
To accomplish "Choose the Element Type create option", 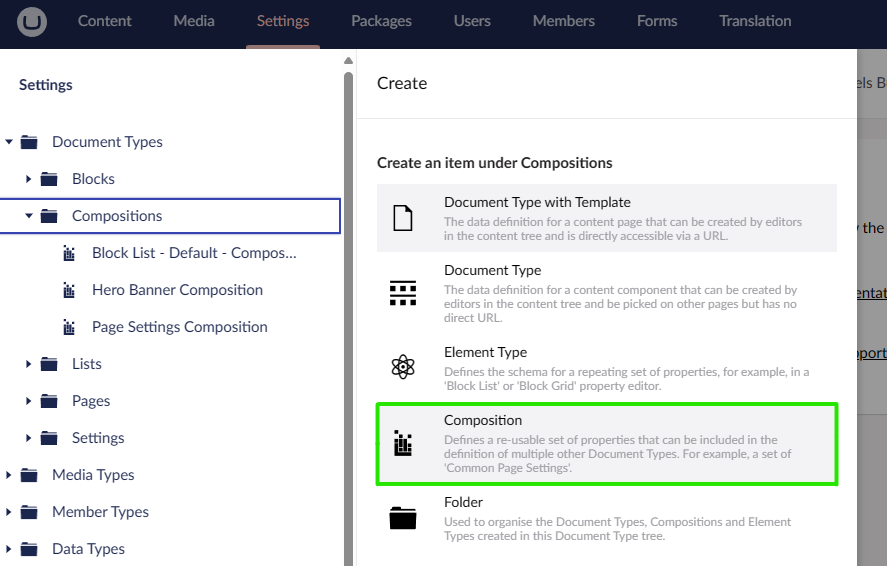I will coord(607,368).
